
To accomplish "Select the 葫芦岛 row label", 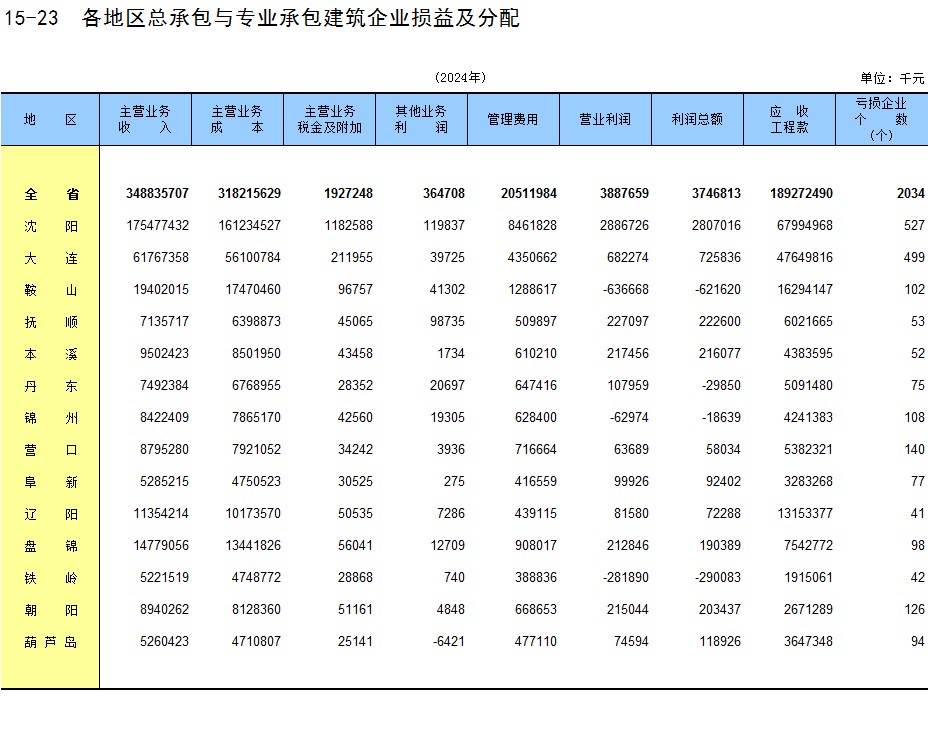I will (50, 642).
